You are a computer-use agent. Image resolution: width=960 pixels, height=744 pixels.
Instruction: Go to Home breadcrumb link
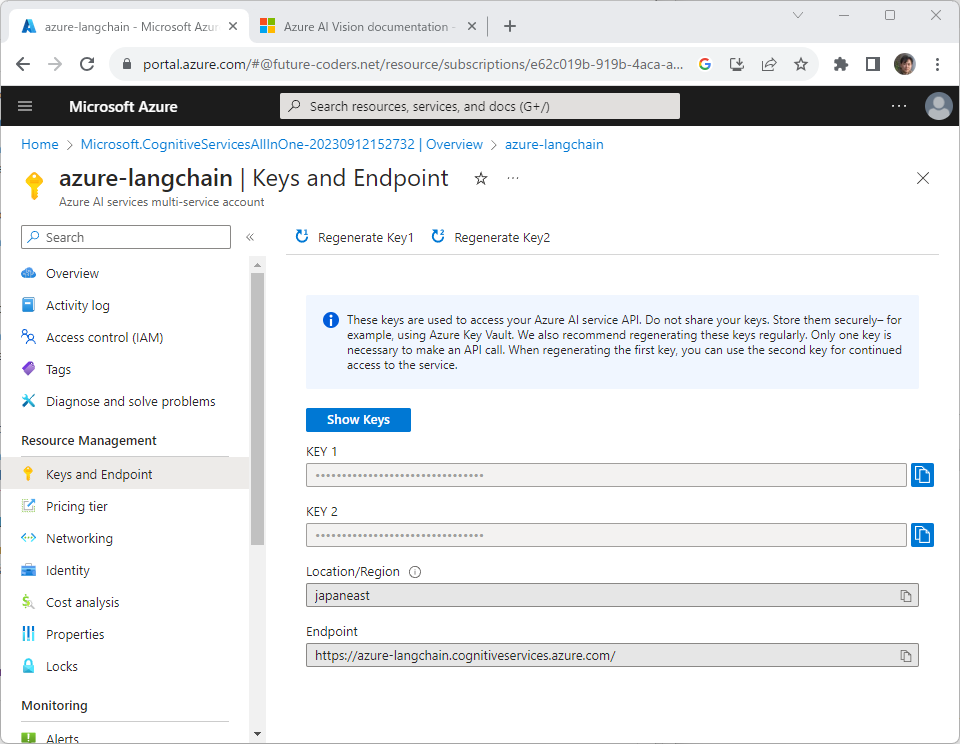(40, 145)
